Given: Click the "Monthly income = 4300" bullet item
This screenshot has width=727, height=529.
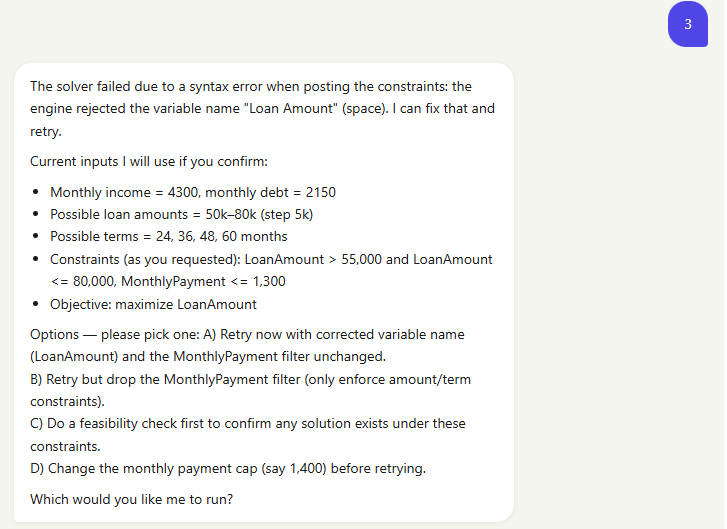Looking at the screenshot, I should pyautogui.click(x=193, y=192).
